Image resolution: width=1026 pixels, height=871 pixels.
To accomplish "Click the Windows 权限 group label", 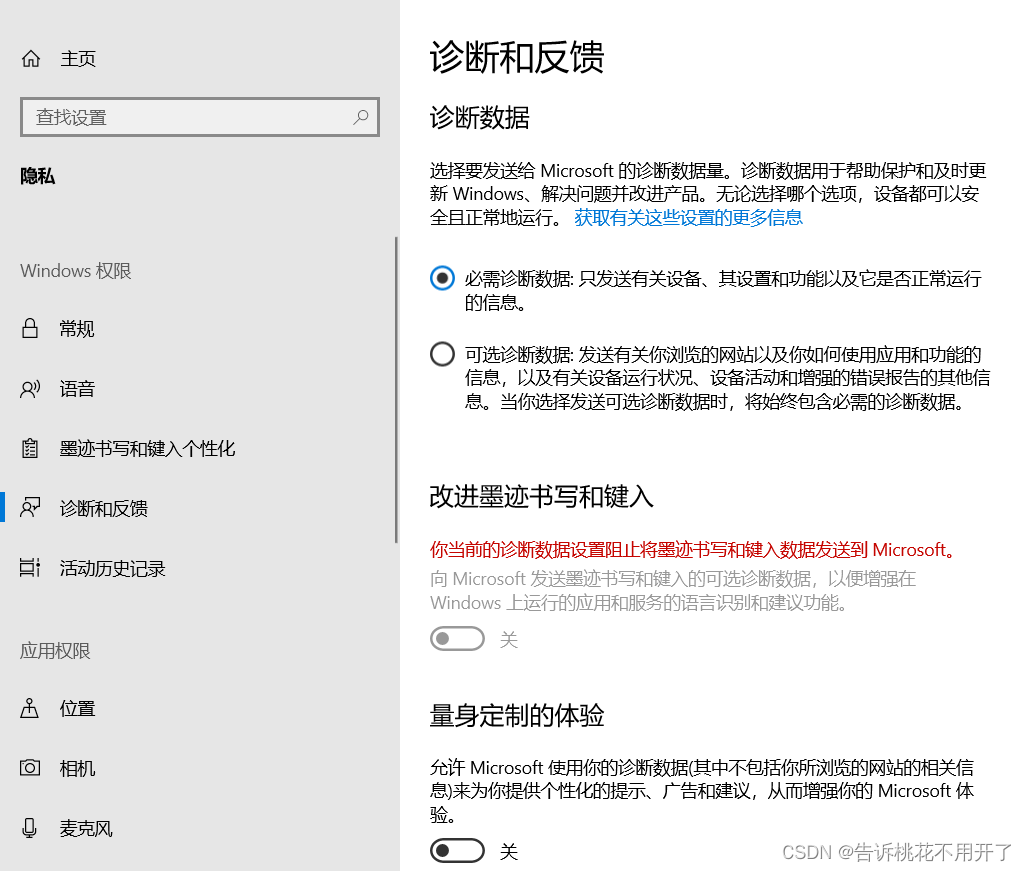I will 76,270.
